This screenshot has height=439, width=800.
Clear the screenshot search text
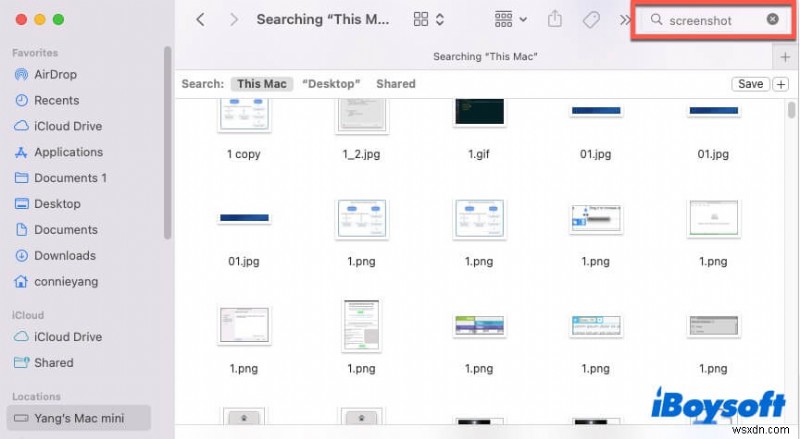(772, 19)
